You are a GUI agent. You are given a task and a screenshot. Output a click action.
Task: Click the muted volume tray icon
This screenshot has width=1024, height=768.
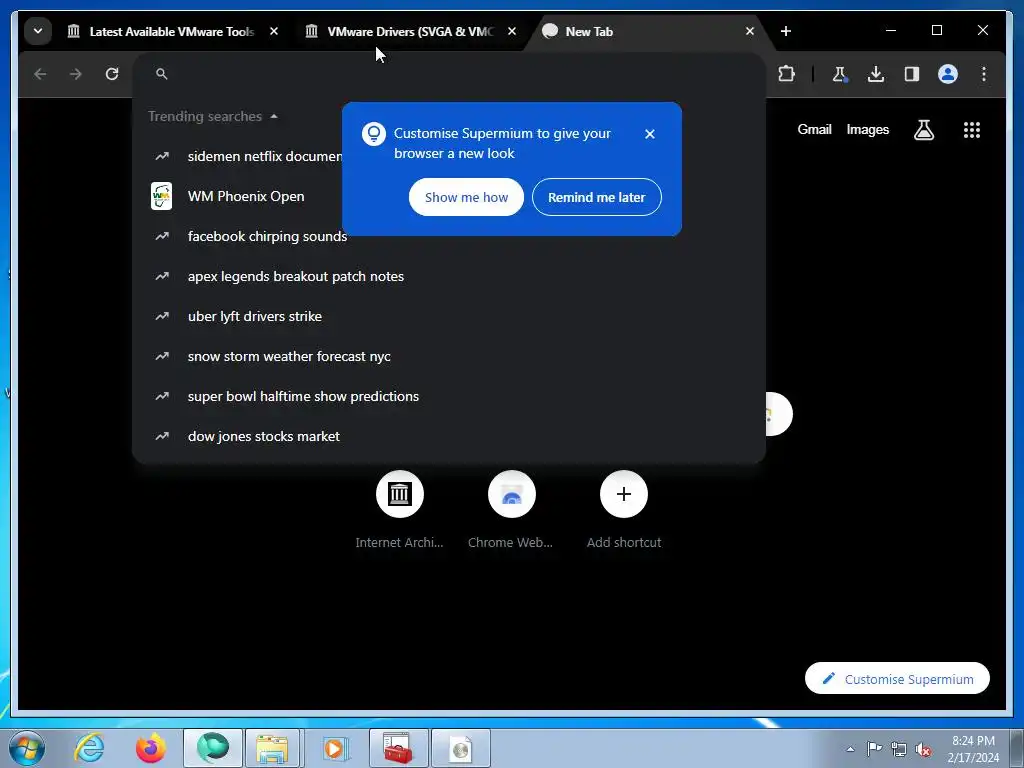point(923,749)
